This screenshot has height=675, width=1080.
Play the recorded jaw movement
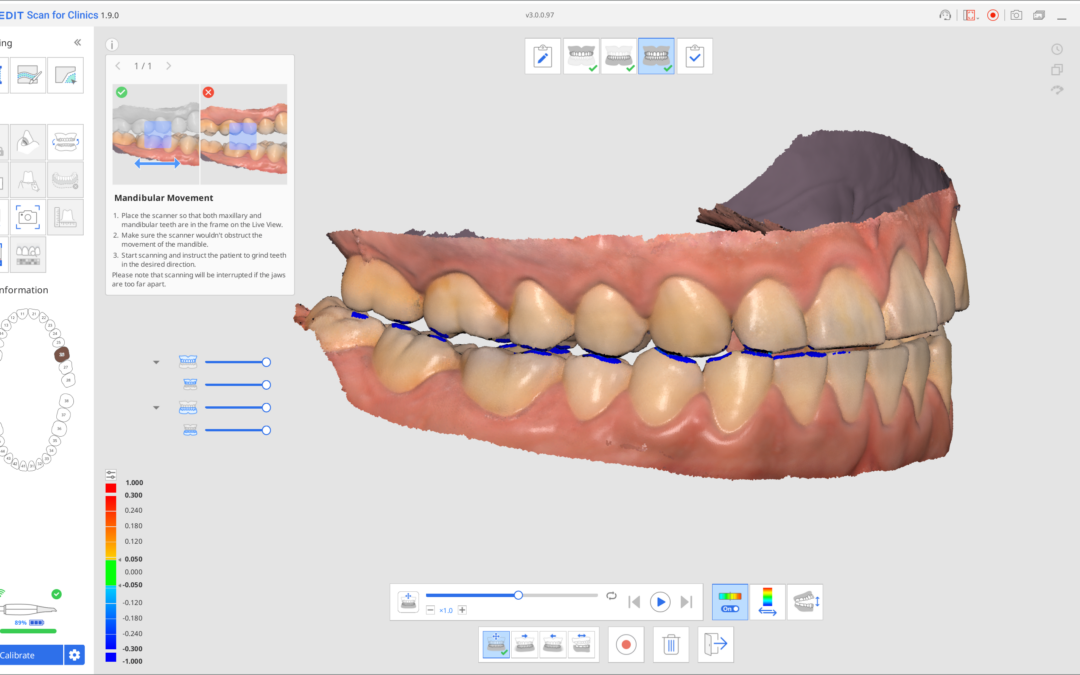(x=660, y=602)
